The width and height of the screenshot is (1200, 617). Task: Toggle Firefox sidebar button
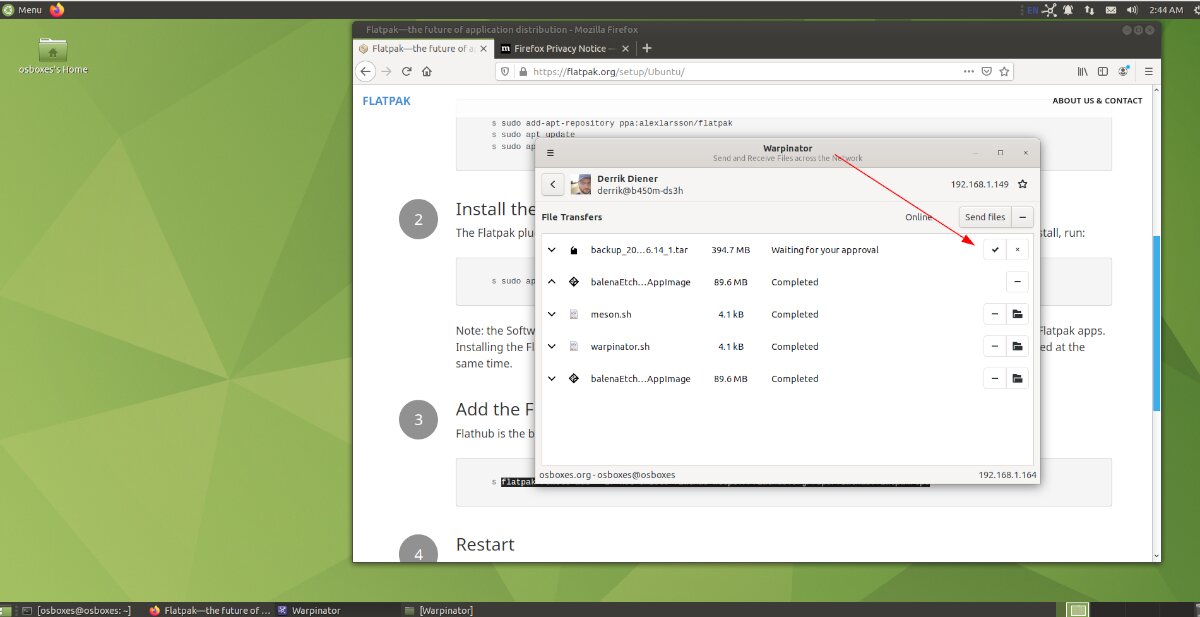point(1103,71)
